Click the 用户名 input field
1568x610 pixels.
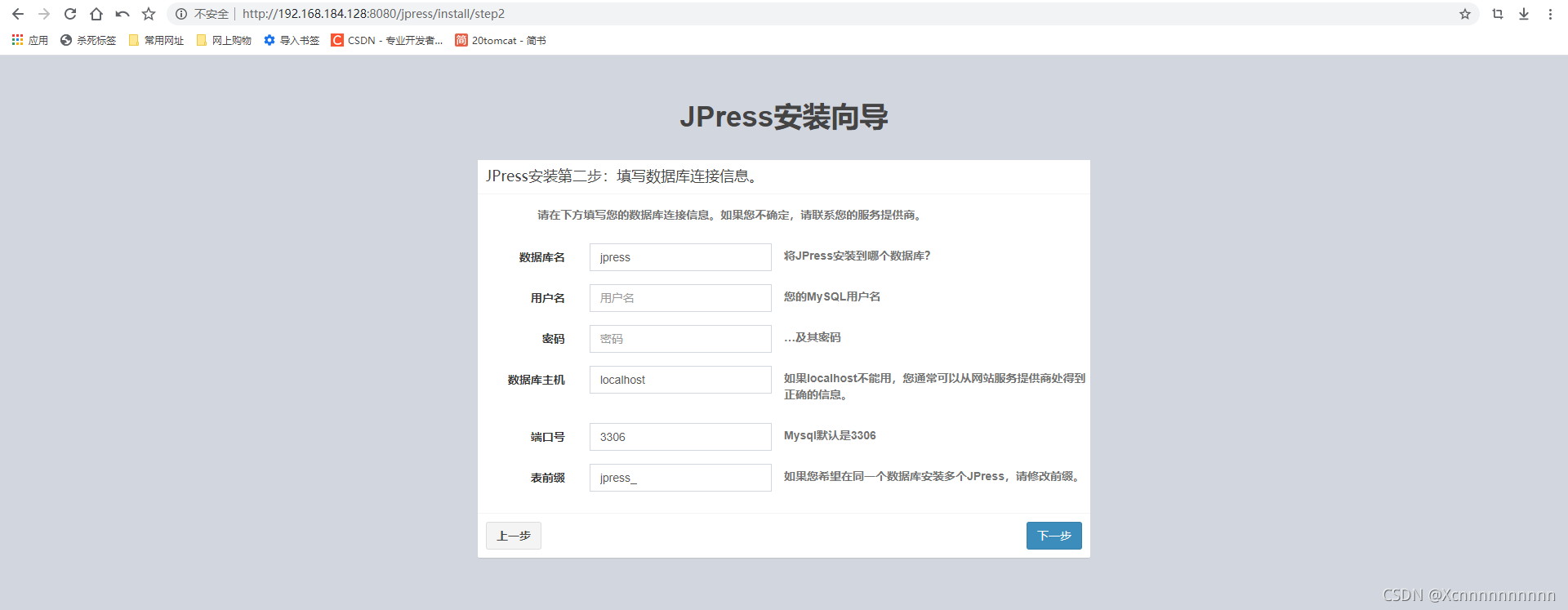(x=680, y=298)
